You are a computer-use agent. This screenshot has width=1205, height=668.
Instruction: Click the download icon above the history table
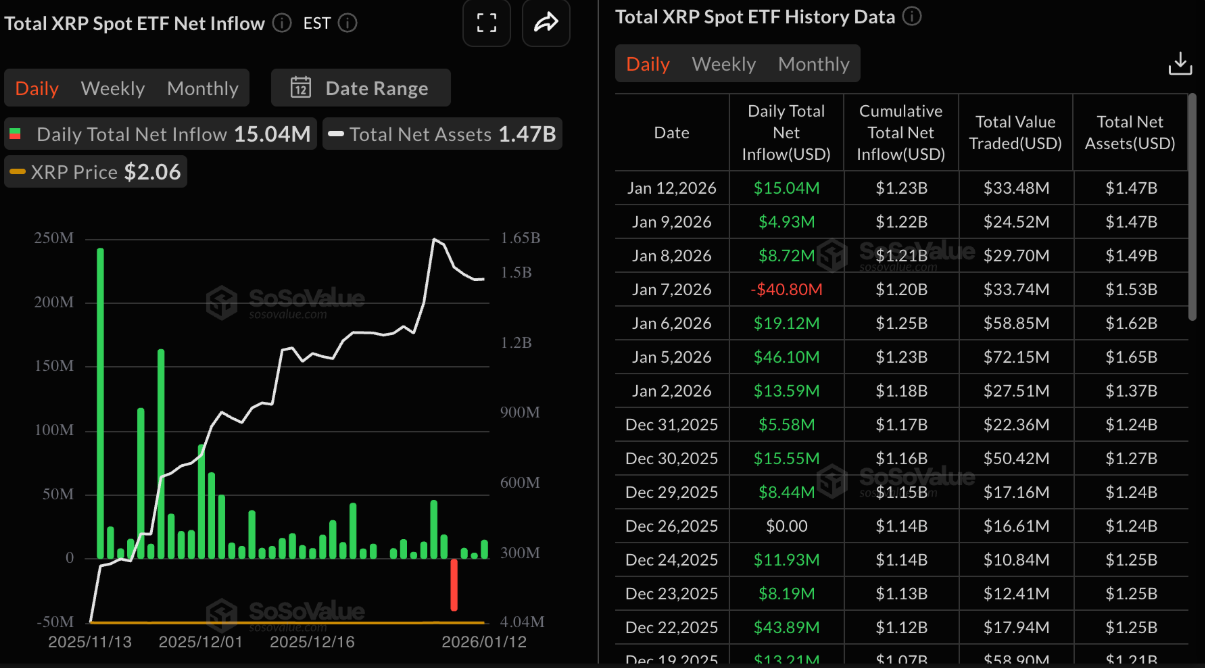coord(1180,62)
